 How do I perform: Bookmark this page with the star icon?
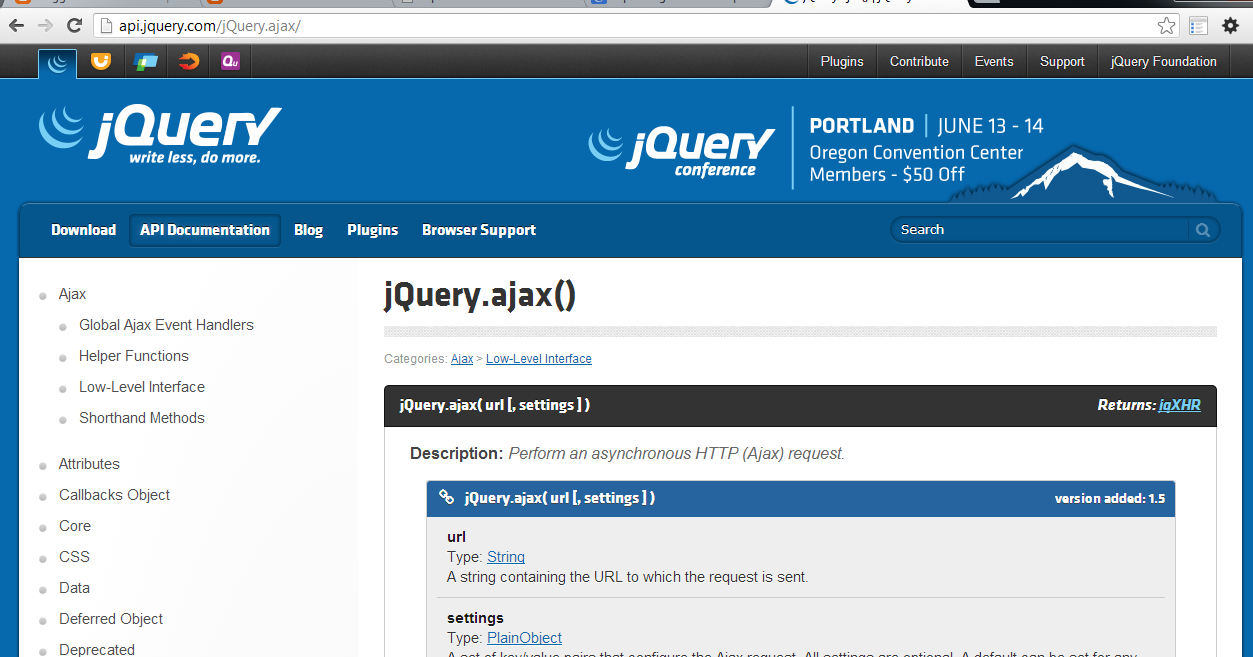coord(1166,26)
